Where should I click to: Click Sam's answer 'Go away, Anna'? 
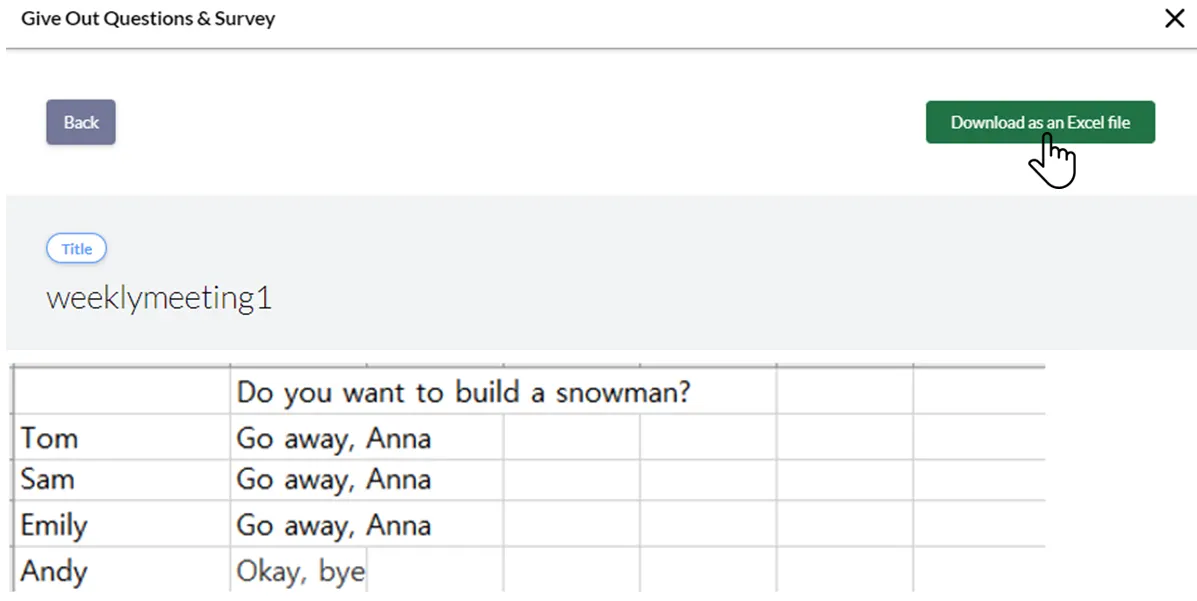334,479
